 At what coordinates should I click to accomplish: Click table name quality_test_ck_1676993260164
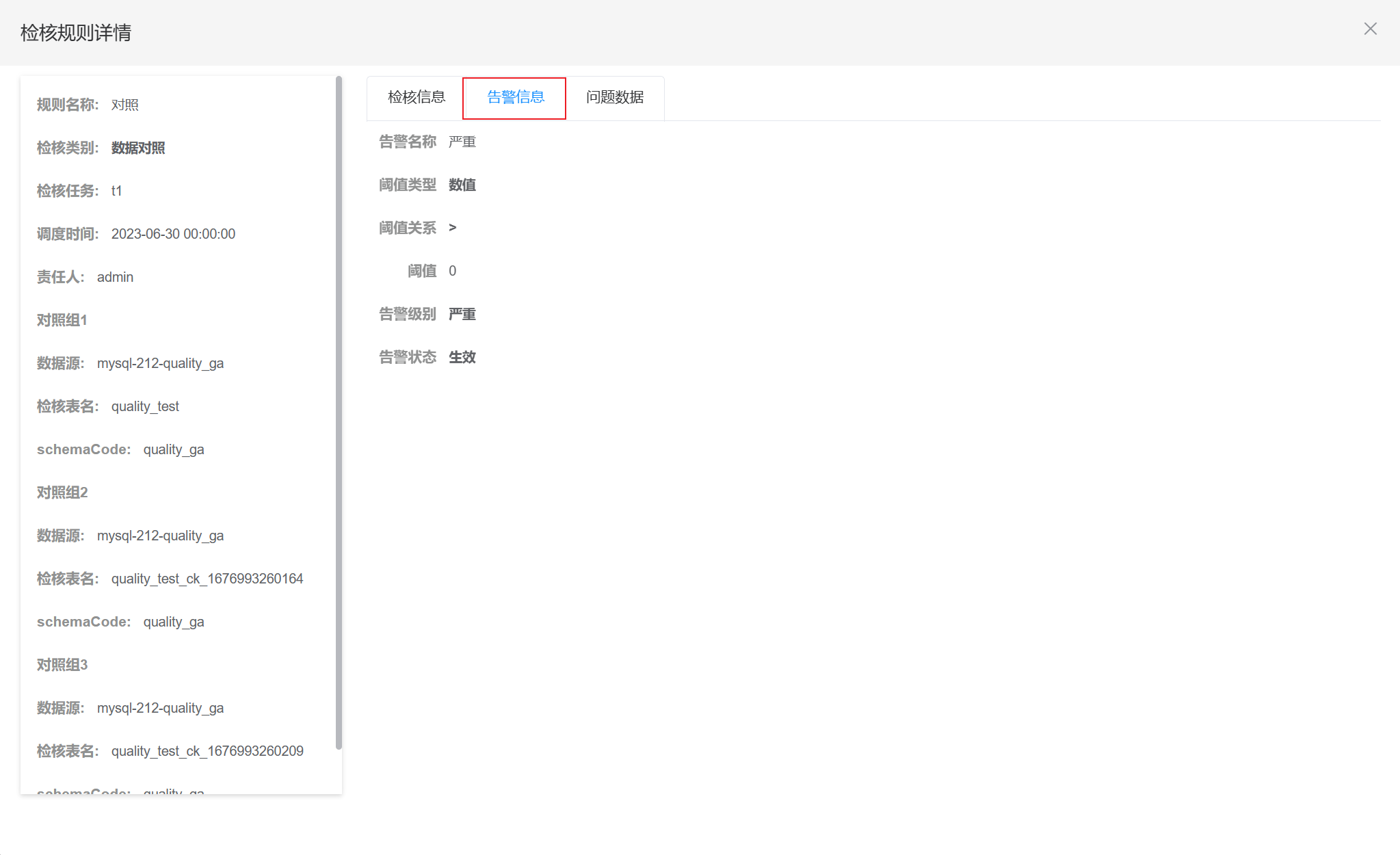pos(207,579)
